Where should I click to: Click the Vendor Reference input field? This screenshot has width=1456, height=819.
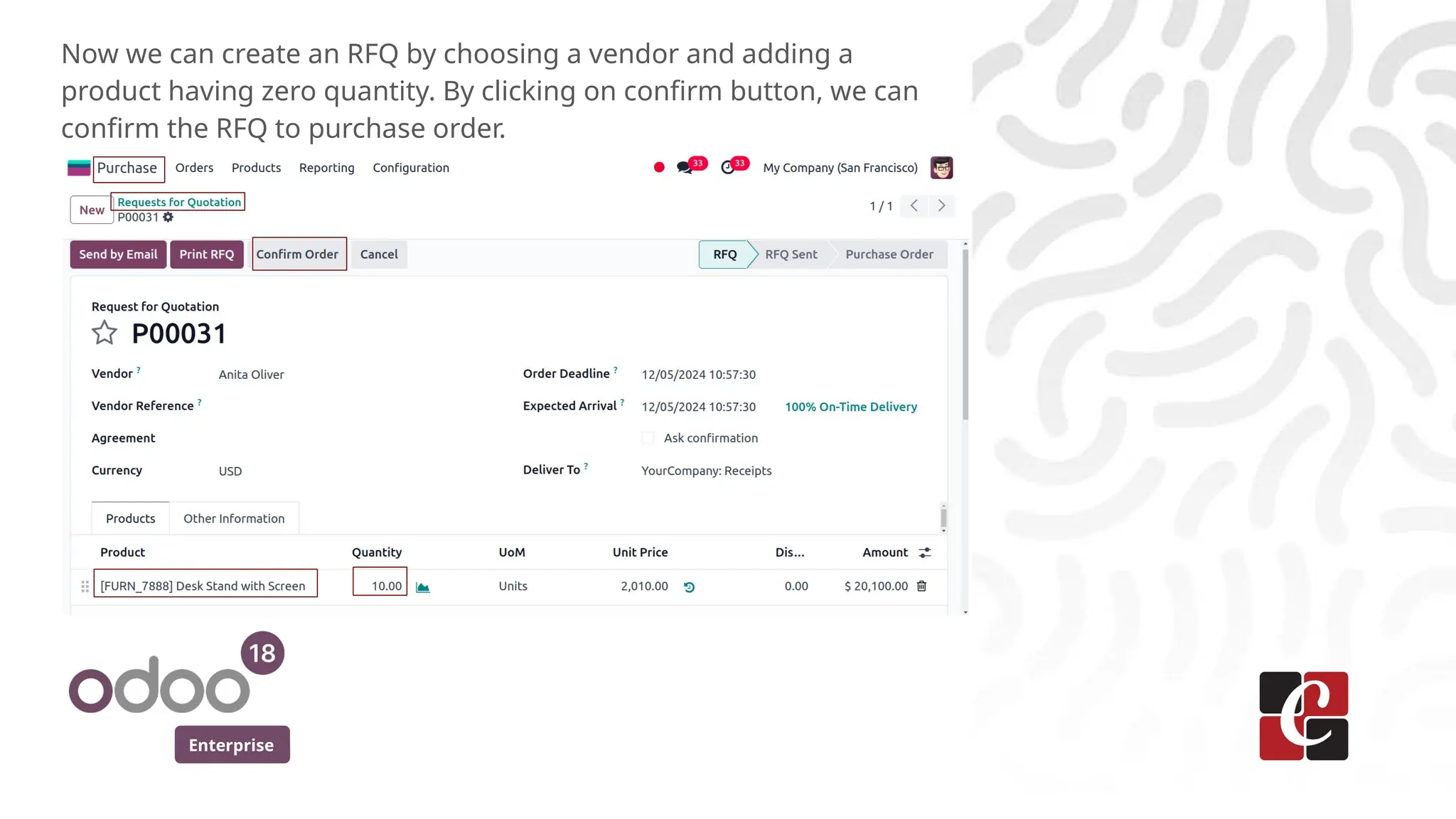point(355,406)
